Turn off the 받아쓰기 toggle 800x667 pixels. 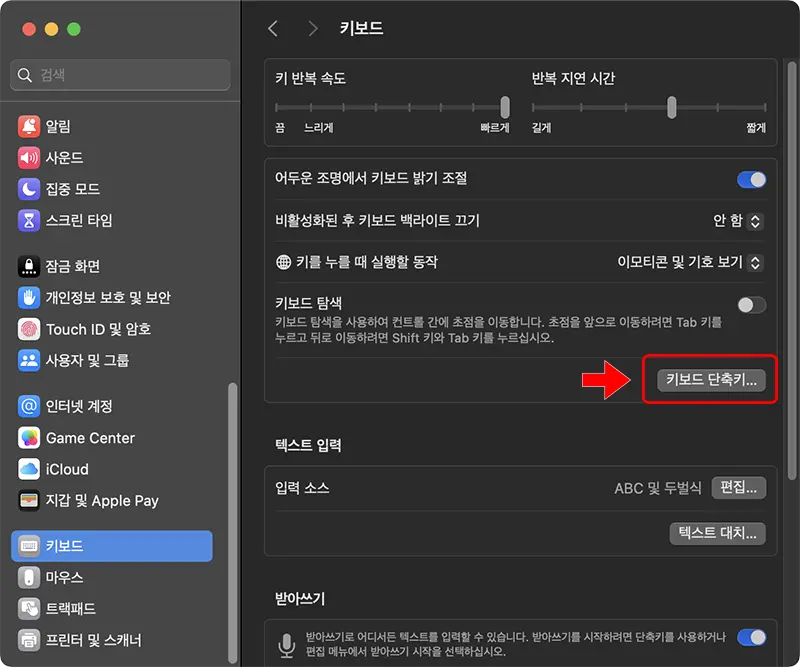pos(750,637)
